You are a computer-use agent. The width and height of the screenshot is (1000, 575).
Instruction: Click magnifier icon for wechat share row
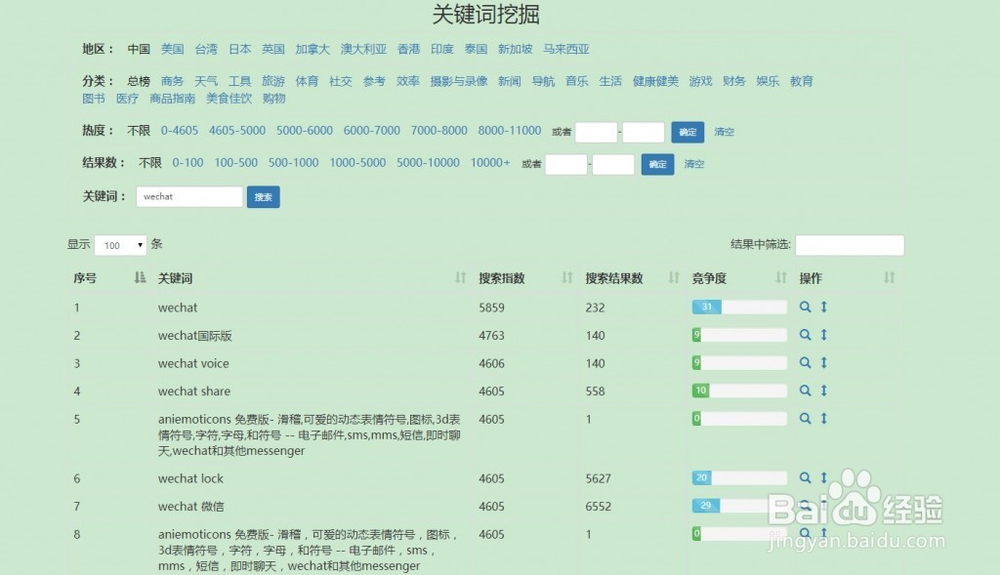click(805, 391)
